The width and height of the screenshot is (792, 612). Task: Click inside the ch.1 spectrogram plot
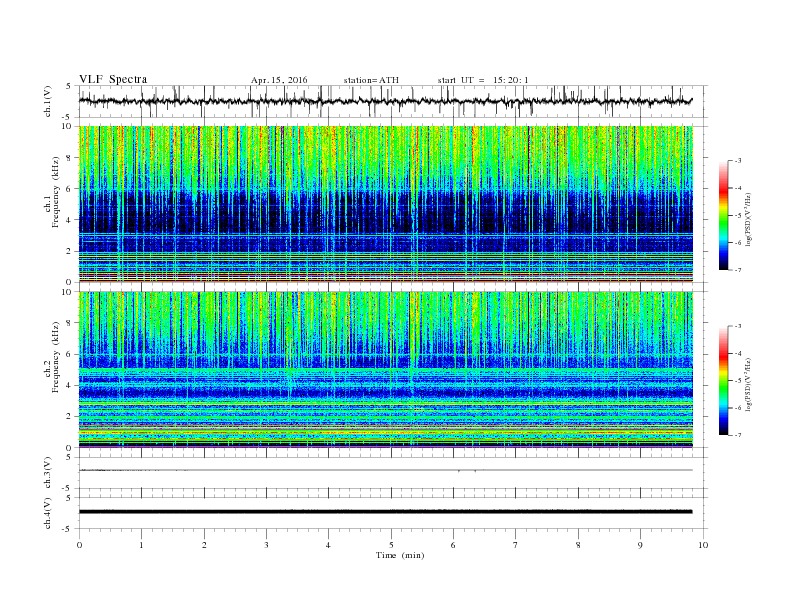click(x=386, y=204)
